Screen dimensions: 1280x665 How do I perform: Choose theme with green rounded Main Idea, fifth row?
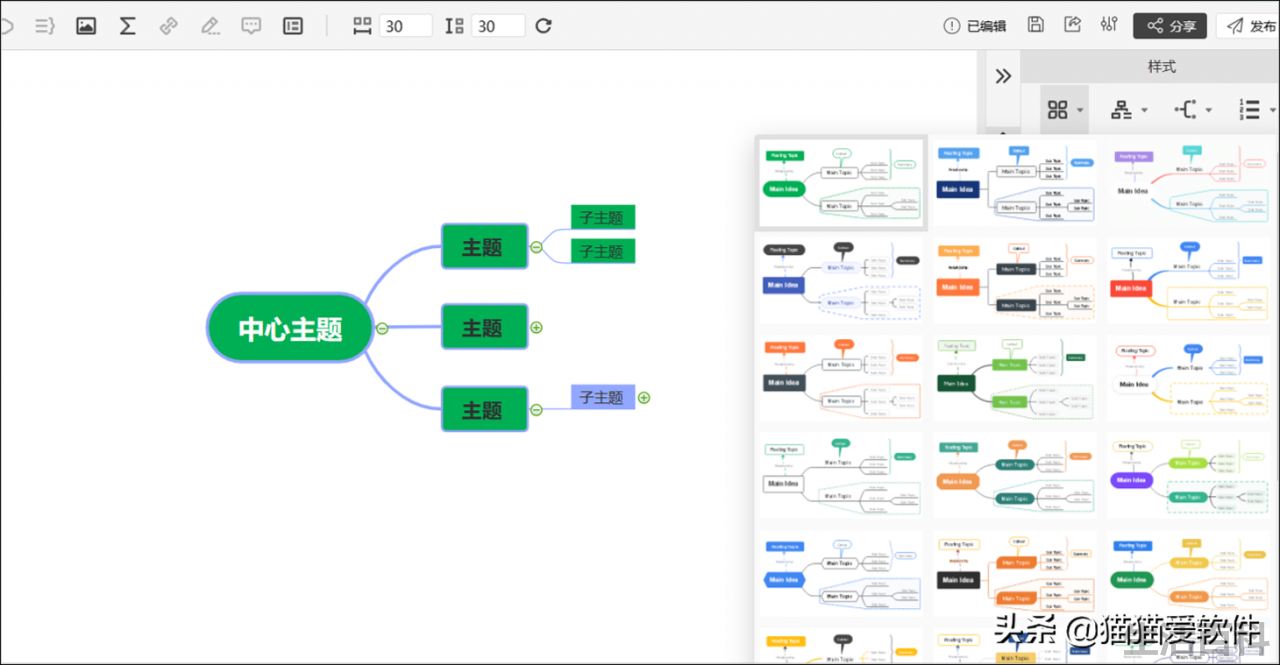pyautogui.click(x=1190, y=574)
